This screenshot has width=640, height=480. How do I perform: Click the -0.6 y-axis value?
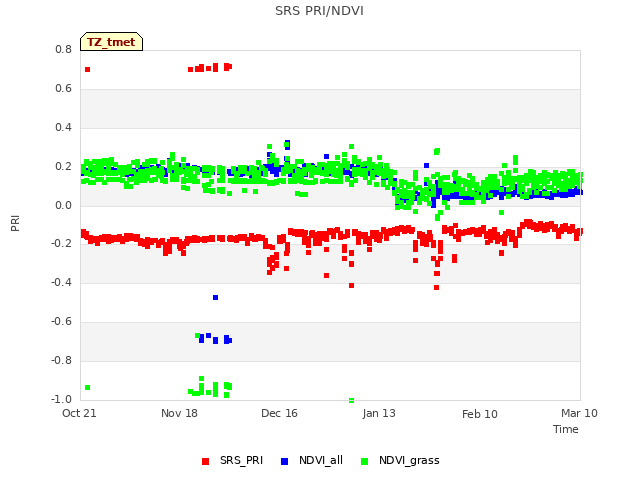tap(61, 322)
